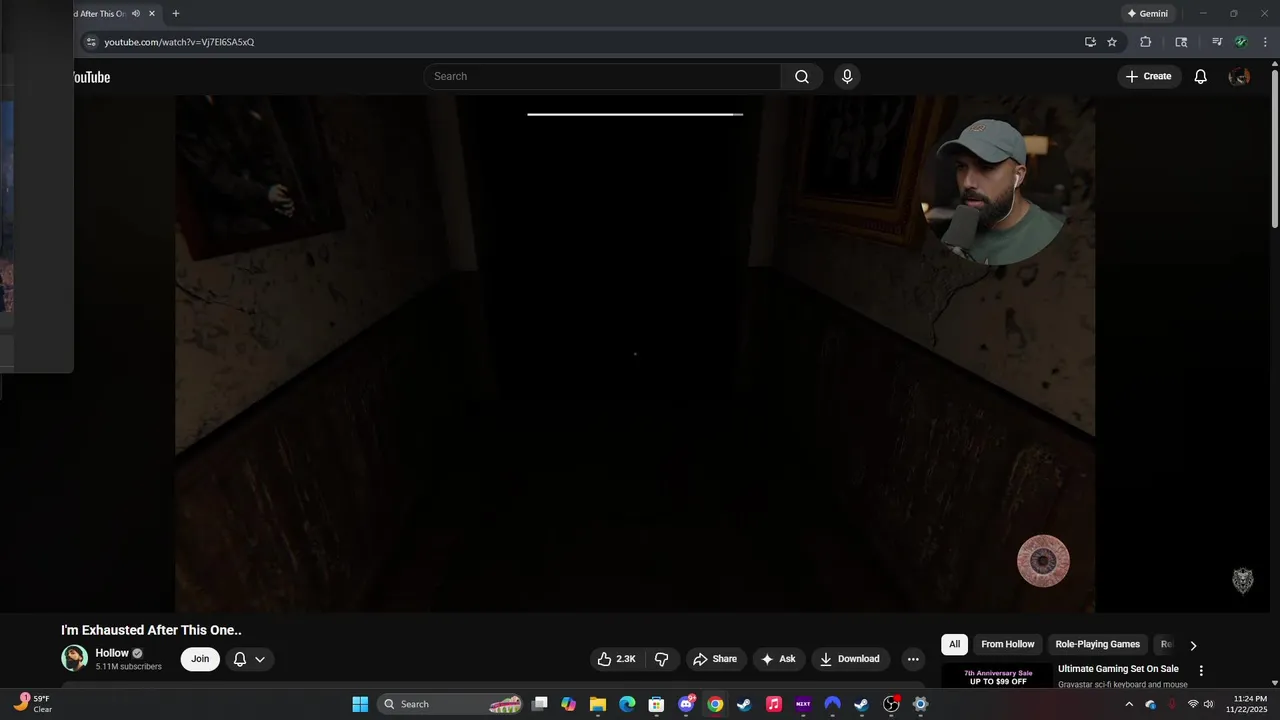The image size is (1280, 720).
Task: Show more filter chips with the arrow
Action: 1193,645
